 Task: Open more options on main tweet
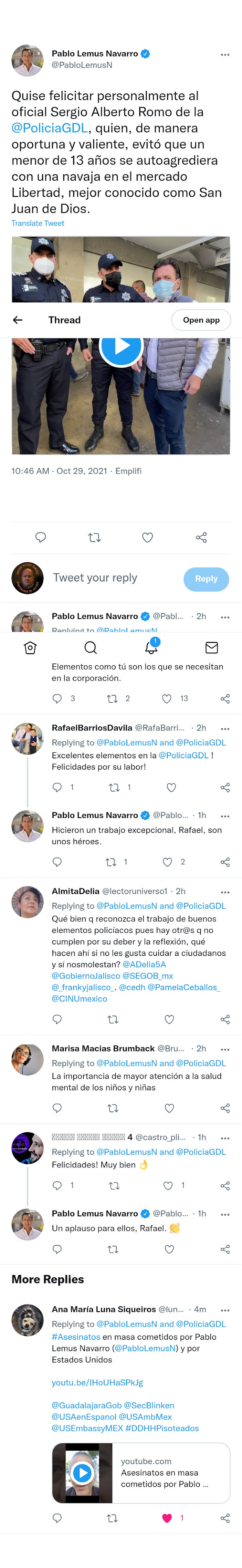point(225,55)
